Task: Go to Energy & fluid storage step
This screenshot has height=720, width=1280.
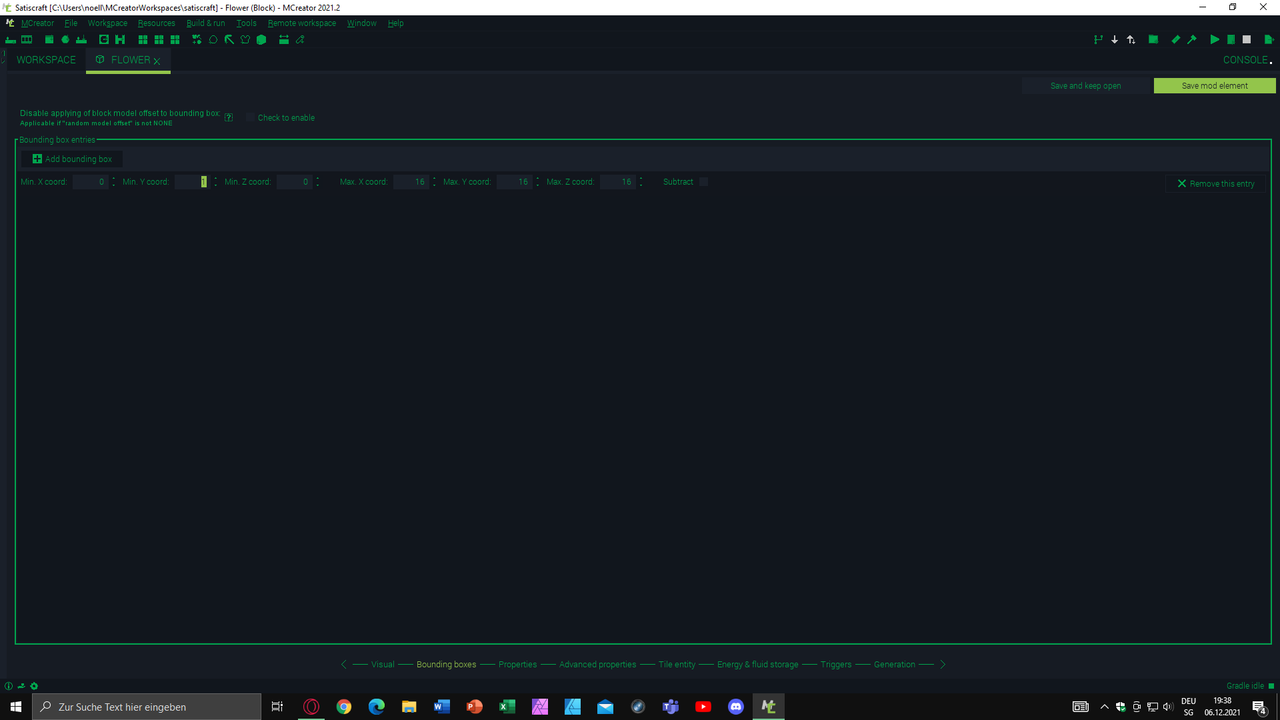Action: tap(758, 664)
